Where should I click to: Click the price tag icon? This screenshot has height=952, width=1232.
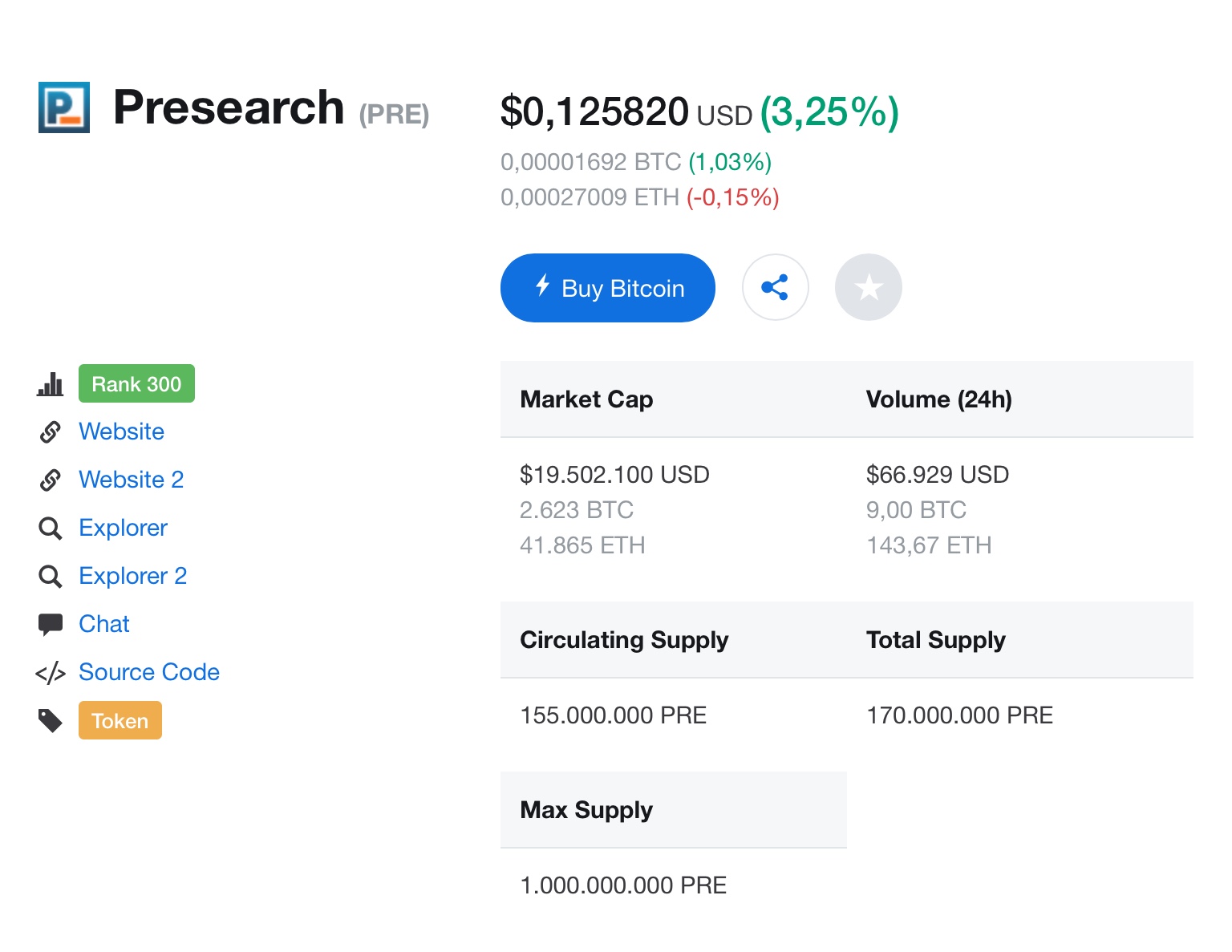click(x=50, y=721)
